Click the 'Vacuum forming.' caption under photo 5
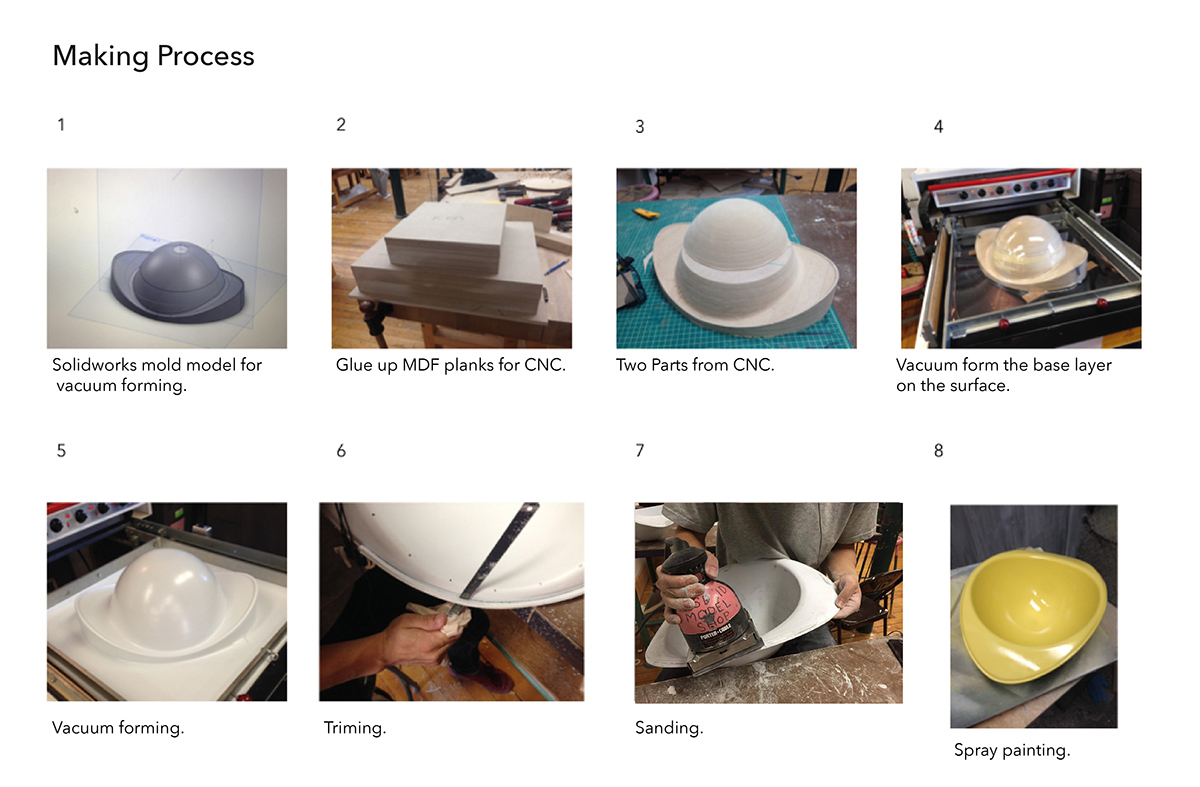Image resolution: width=1200 pixels, height=787 pixels. coord(118,728)
